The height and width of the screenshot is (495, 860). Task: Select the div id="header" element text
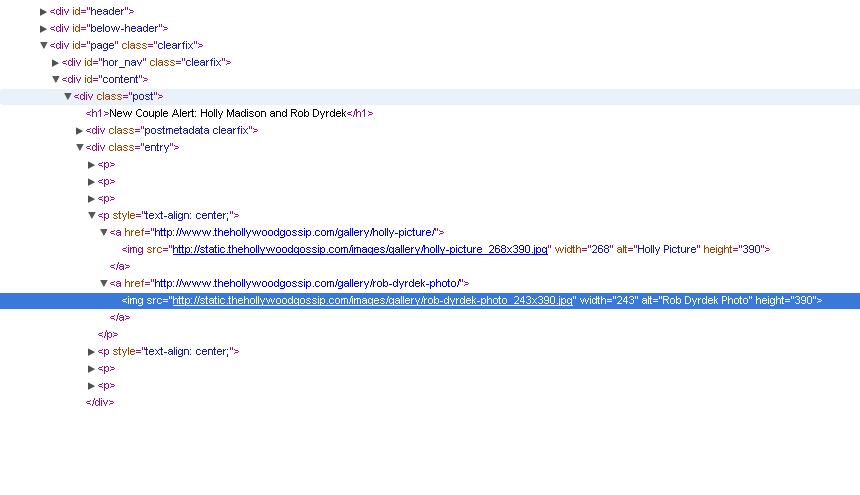coord(91,11)
